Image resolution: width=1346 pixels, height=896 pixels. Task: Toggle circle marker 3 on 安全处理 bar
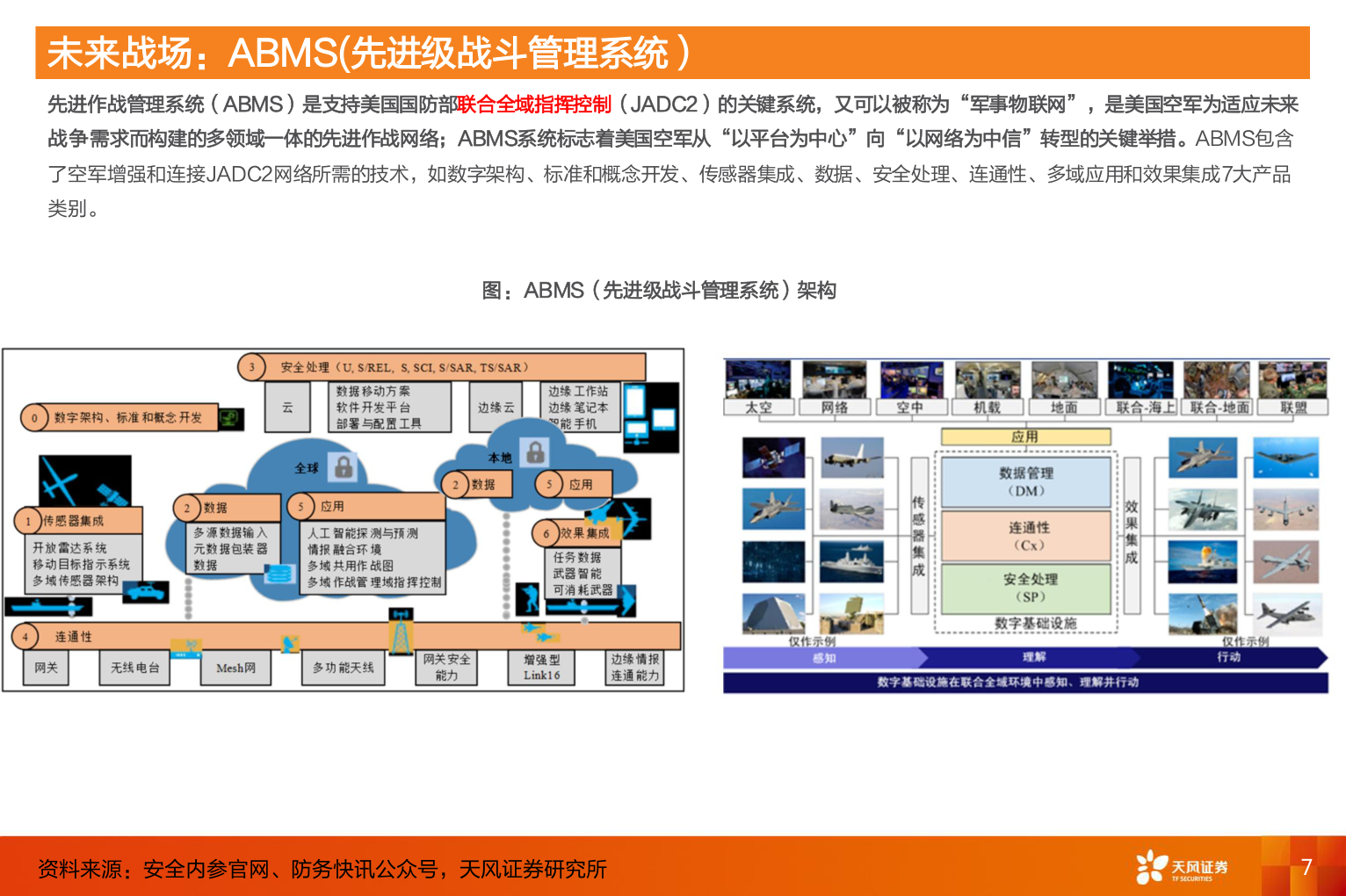(x=253, y=367)
